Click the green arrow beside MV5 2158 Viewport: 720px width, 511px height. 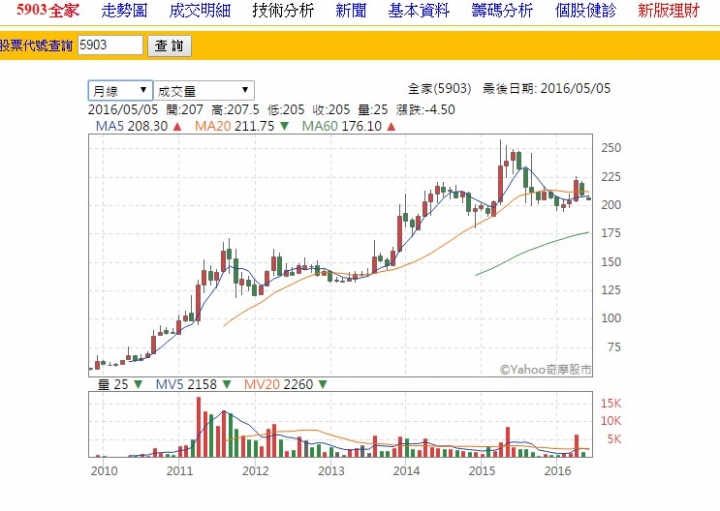227,385
